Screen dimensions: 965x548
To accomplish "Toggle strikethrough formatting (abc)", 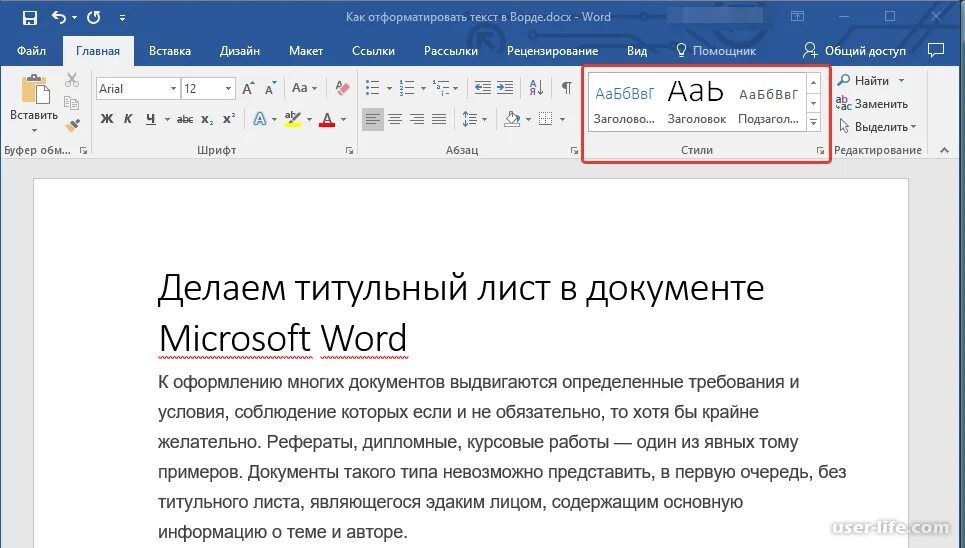I will click(185, 119).
